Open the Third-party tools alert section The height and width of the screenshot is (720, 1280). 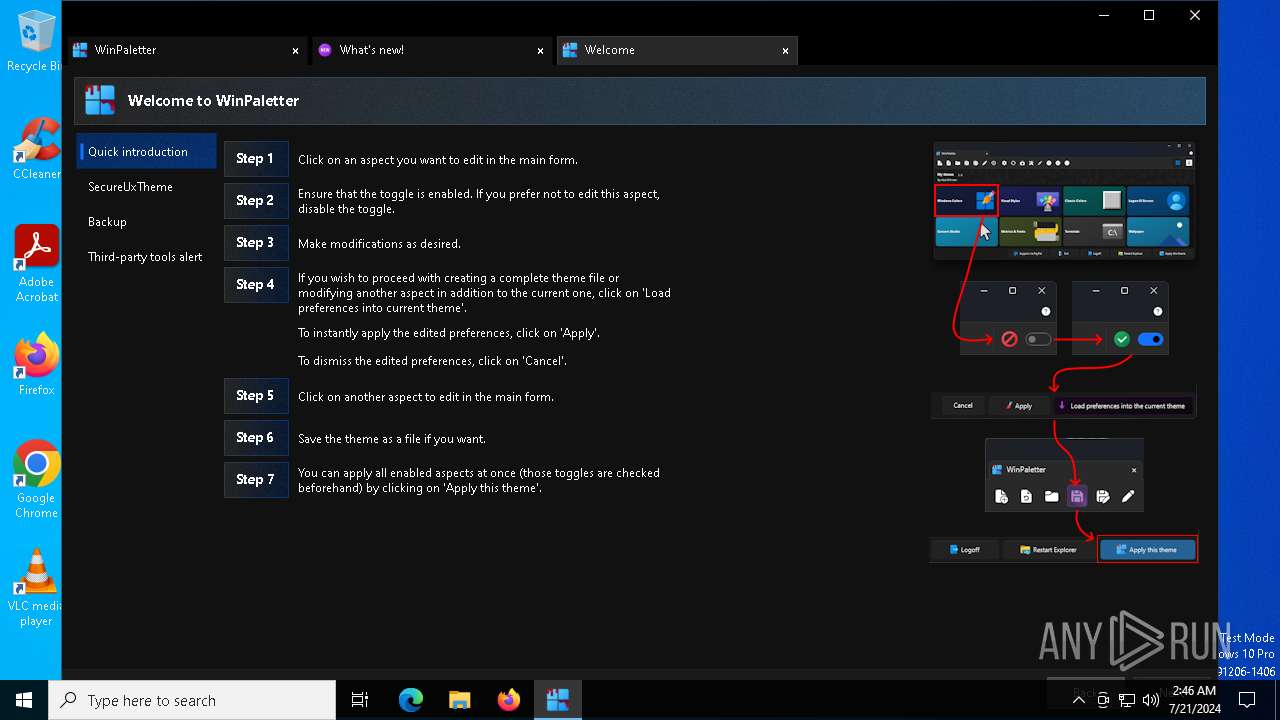146,257
